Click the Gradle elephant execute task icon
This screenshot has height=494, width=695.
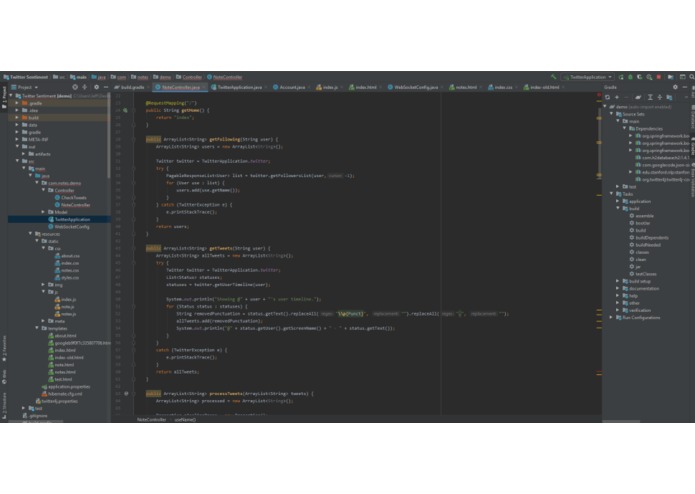tap(638, 97)
